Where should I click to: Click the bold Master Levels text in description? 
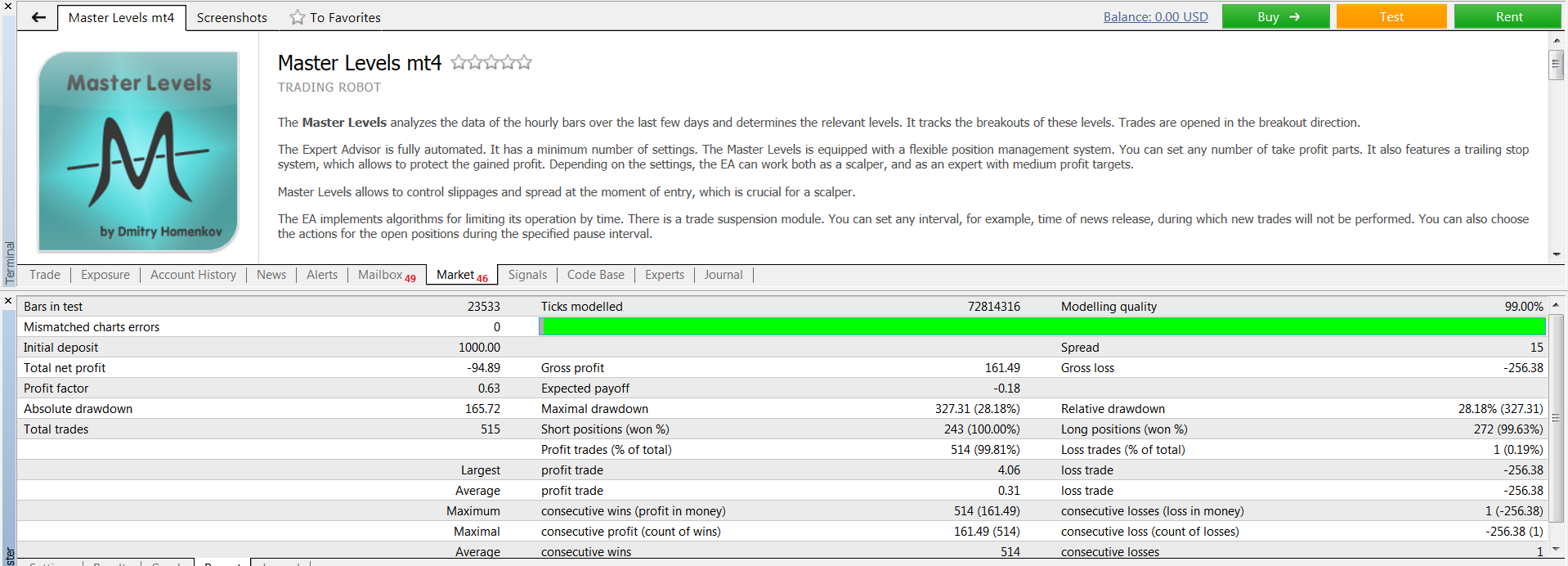344,123
